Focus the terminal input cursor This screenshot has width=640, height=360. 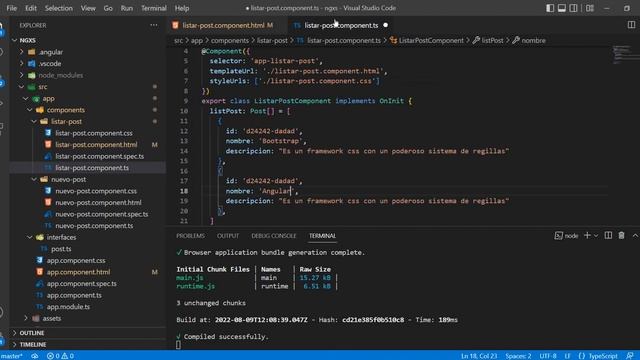[178, 345]
